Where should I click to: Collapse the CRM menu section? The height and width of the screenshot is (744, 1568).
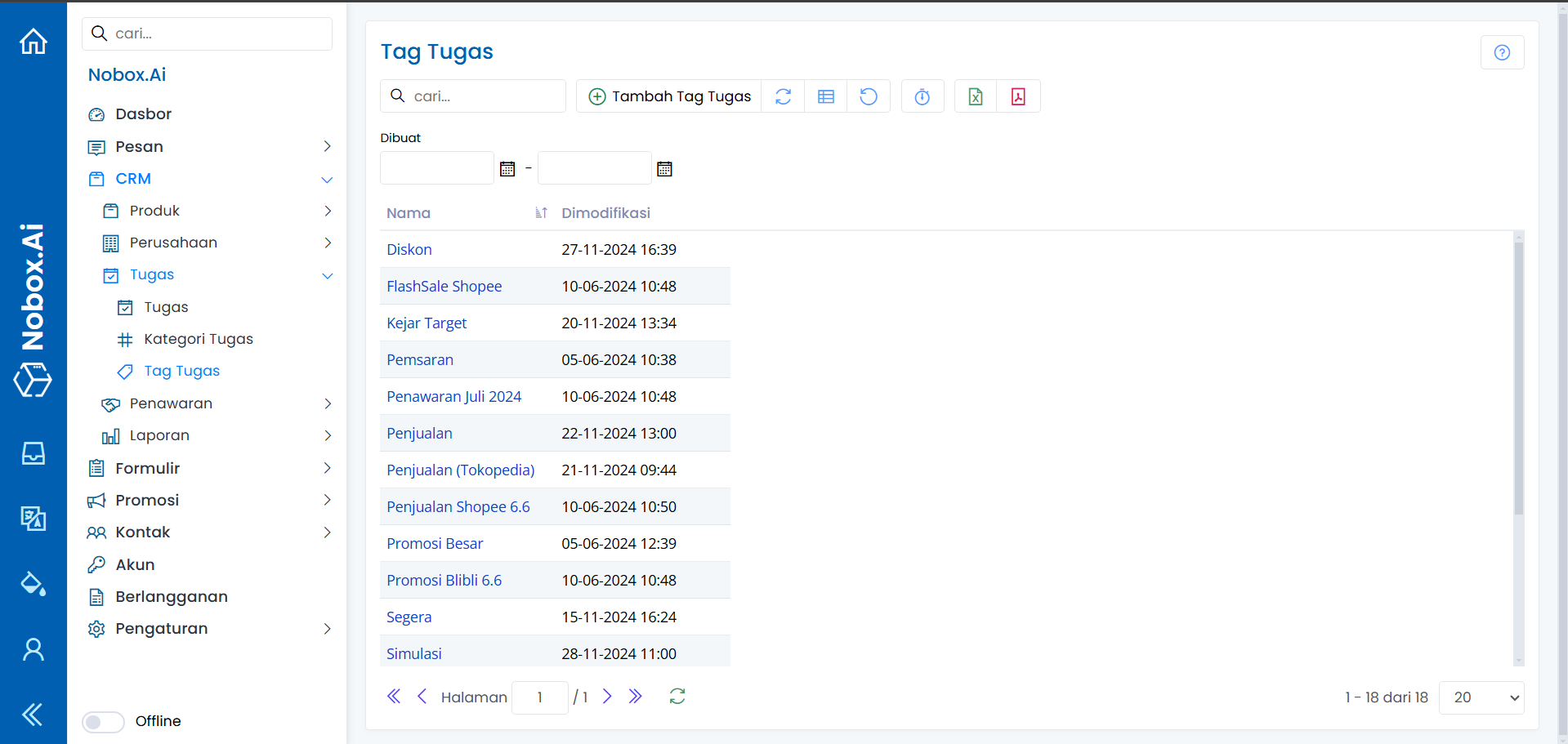pyautogui.click(x=327, y=179)
